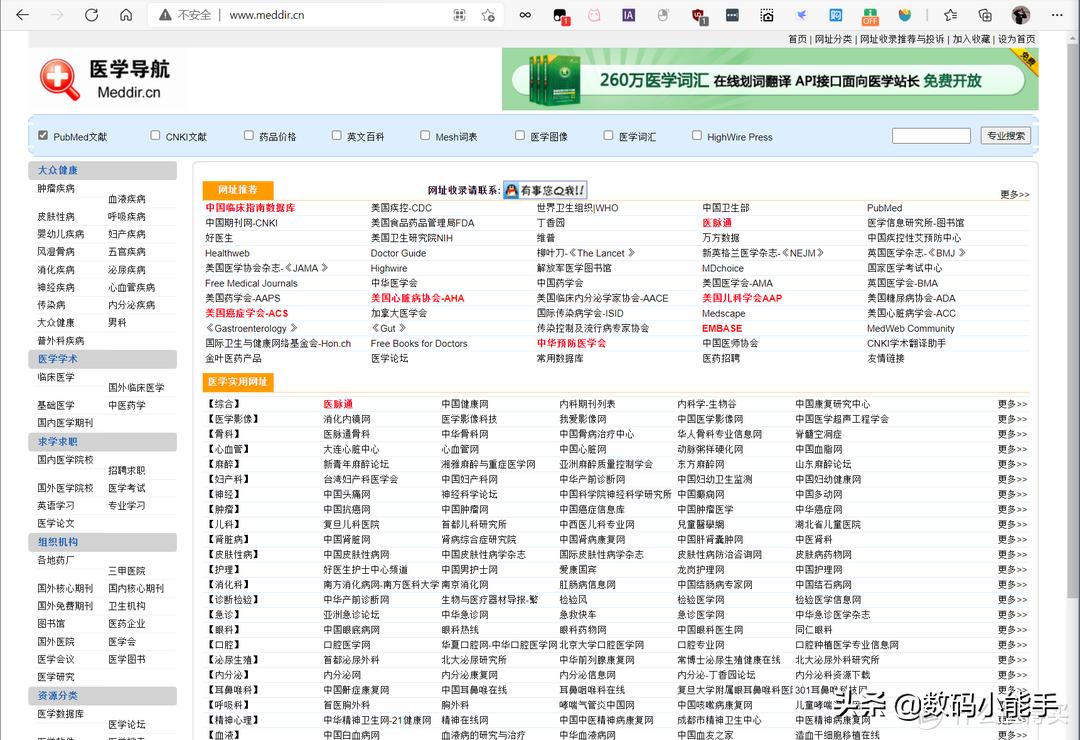Viewport: 1080px width, 740px height.
Task: Click the infinity symbol extension icon
Action: (x=526, y=15)
